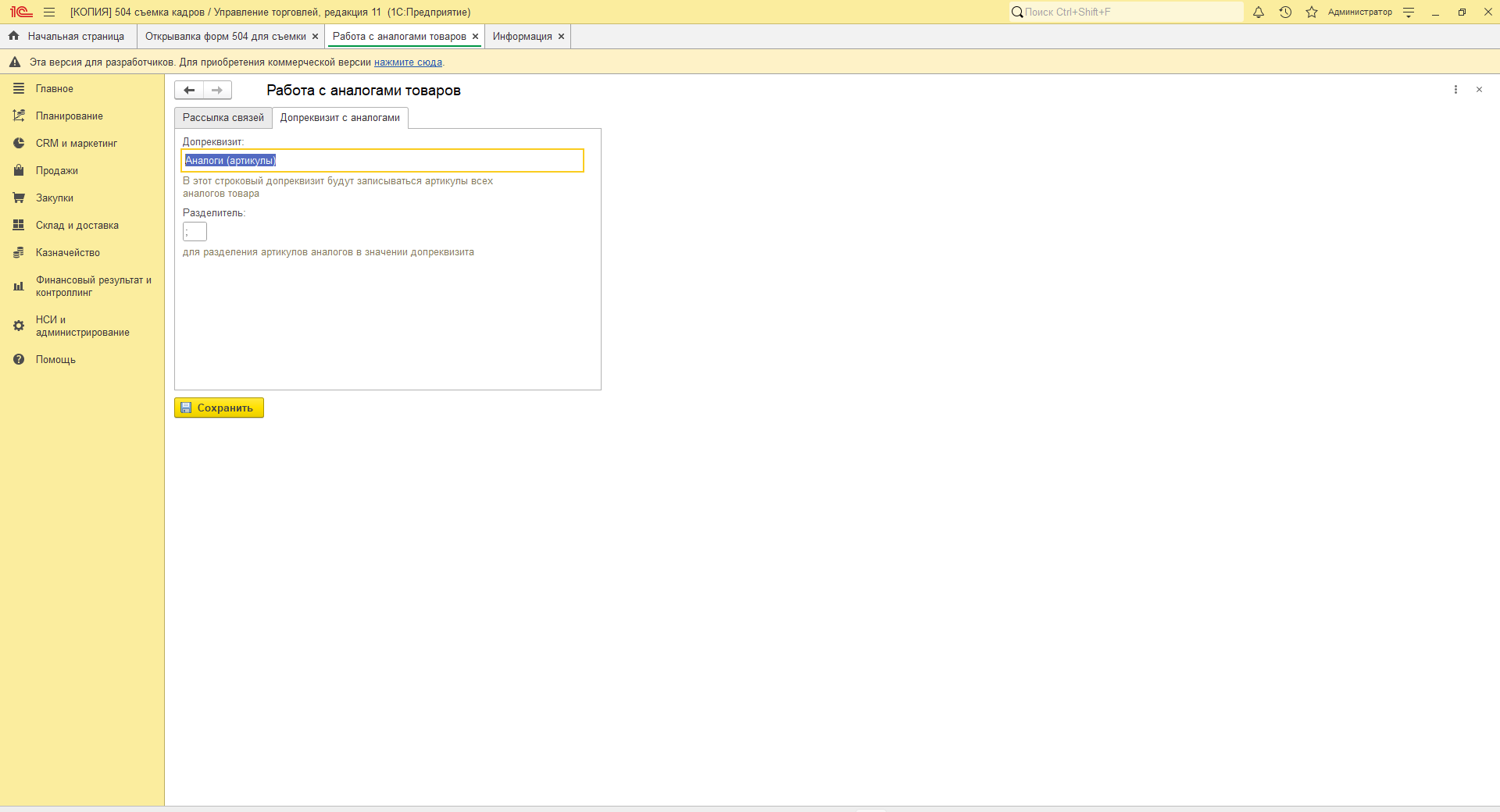
Task: Follow the нажмите сюда link
Action: point(408,62)
